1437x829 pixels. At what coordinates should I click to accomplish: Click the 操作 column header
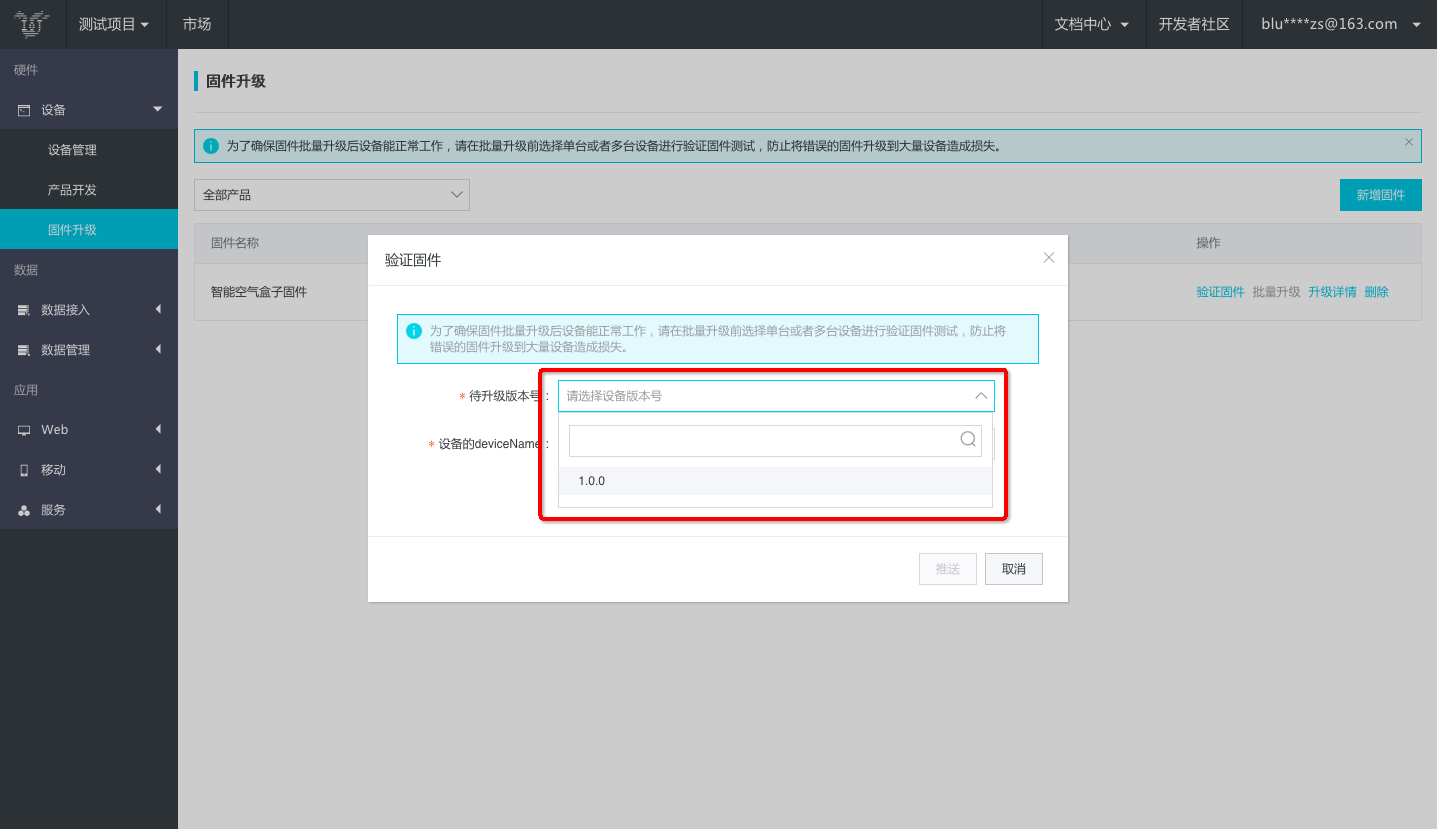pos(1208,243)
